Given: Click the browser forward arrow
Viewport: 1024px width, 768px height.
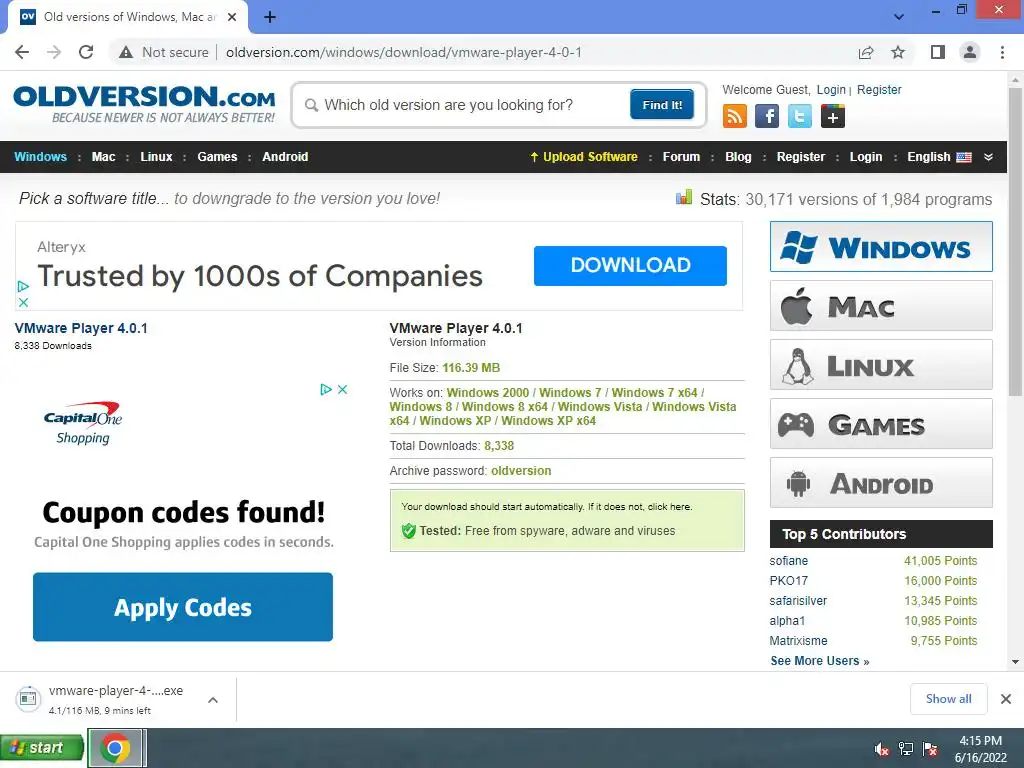Looking at the screenshot, I should [x=54, y=52].
